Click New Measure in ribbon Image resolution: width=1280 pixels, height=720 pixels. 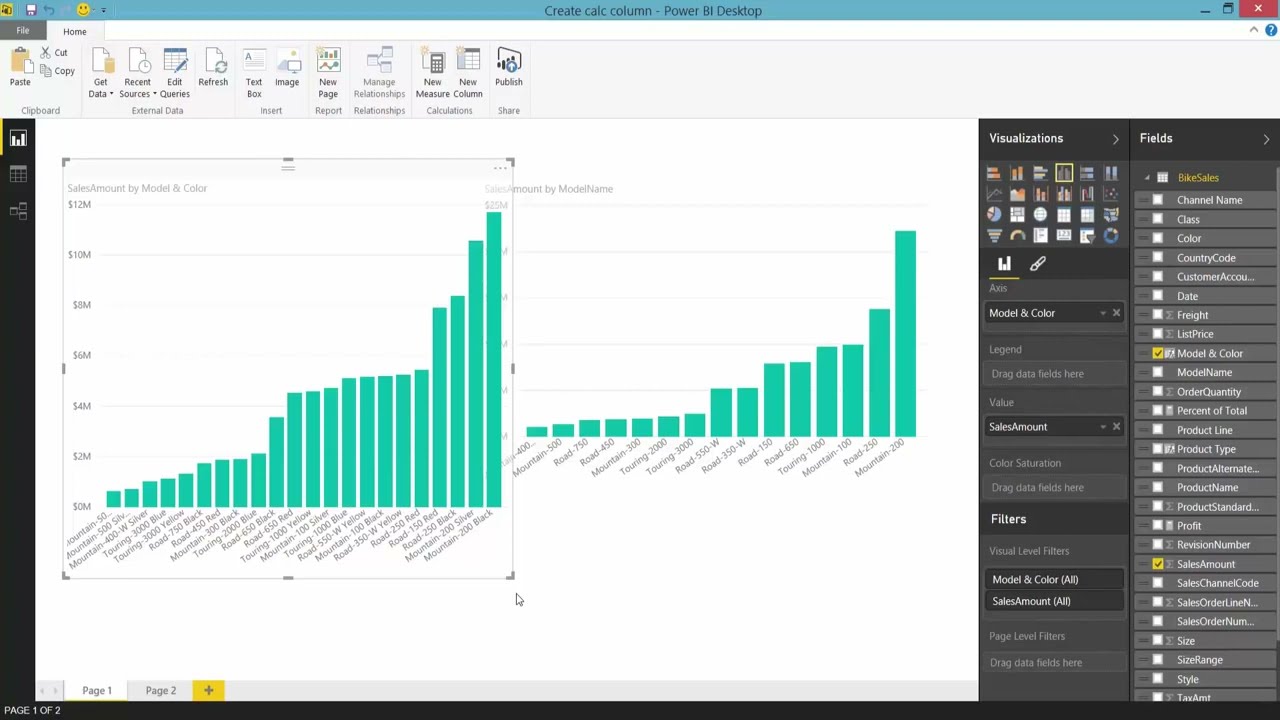(433, 73)
